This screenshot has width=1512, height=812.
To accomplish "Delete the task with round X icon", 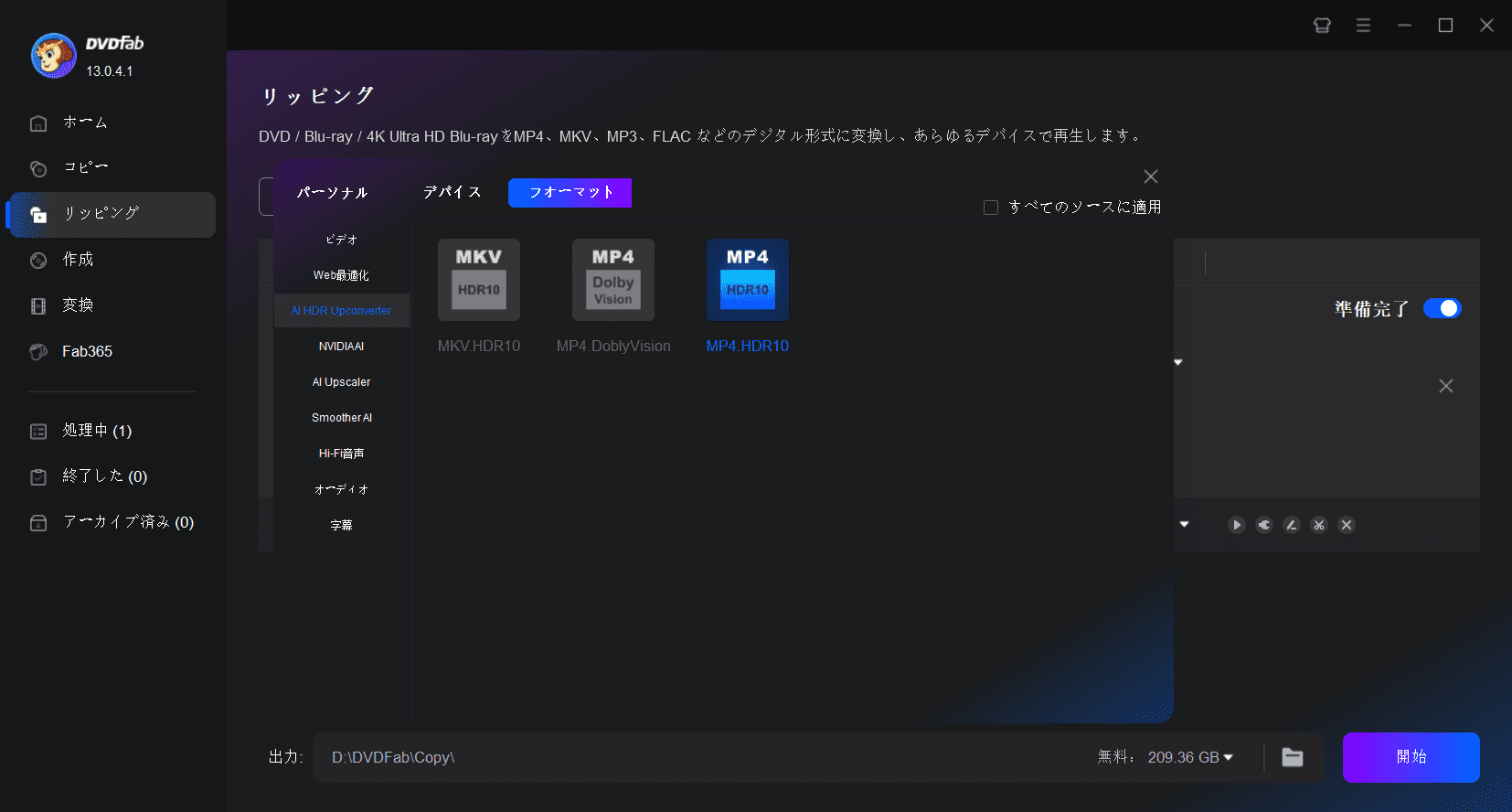I will point(1347,525).
